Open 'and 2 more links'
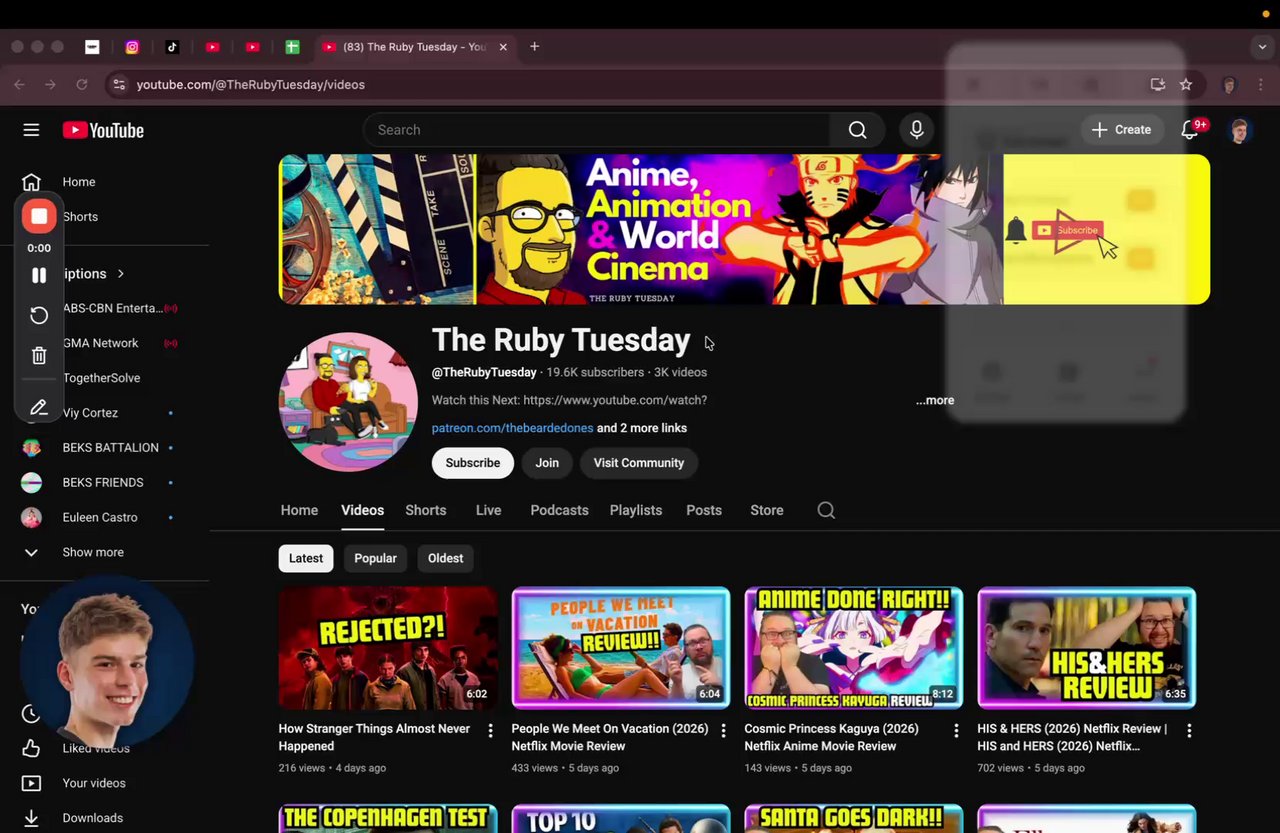 pos(642,428)
